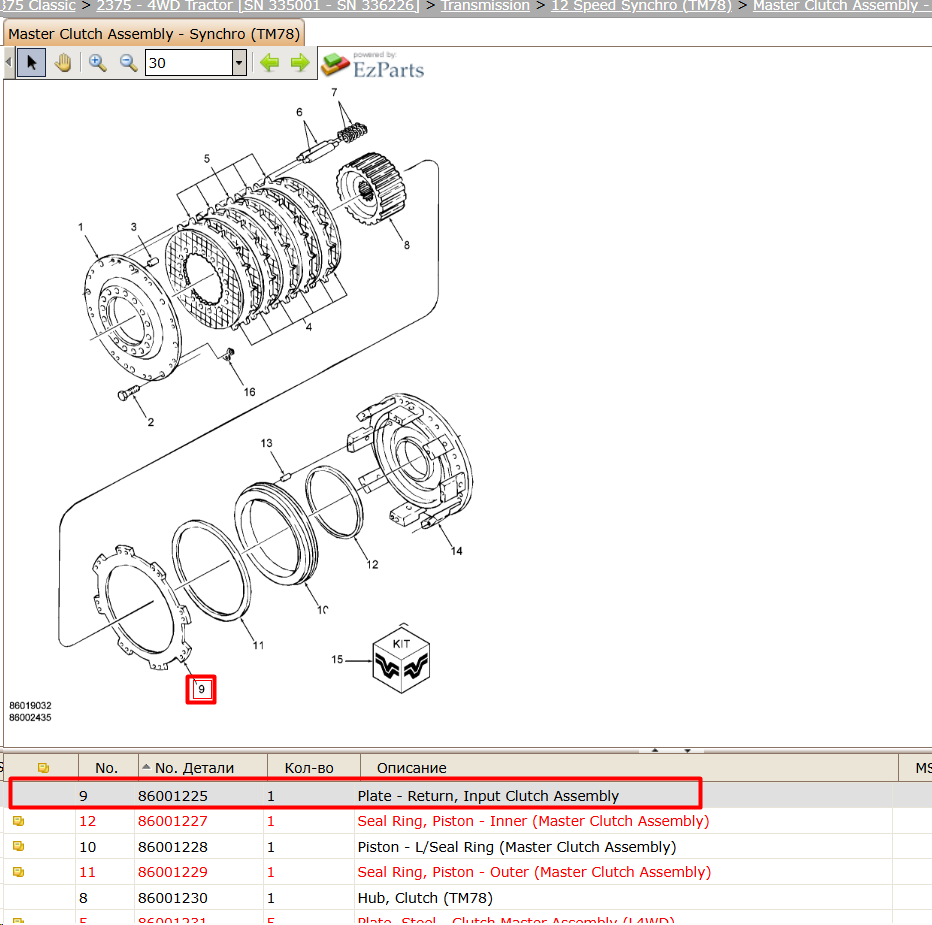Sort by the notes icon column header

click(43, 767)
